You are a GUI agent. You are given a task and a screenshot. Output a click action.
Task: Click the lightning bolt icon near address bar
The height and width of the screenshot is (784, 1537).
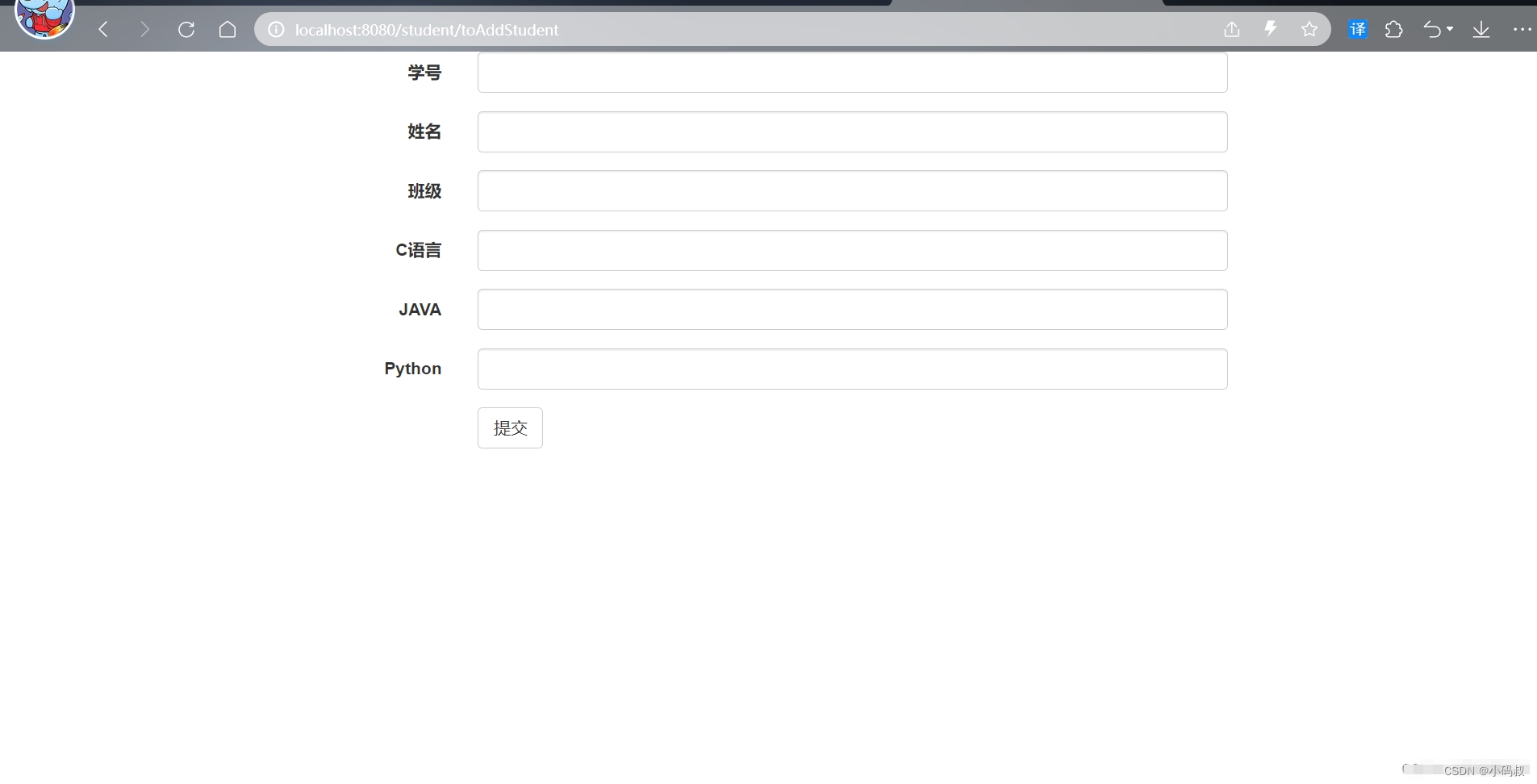1271,29
